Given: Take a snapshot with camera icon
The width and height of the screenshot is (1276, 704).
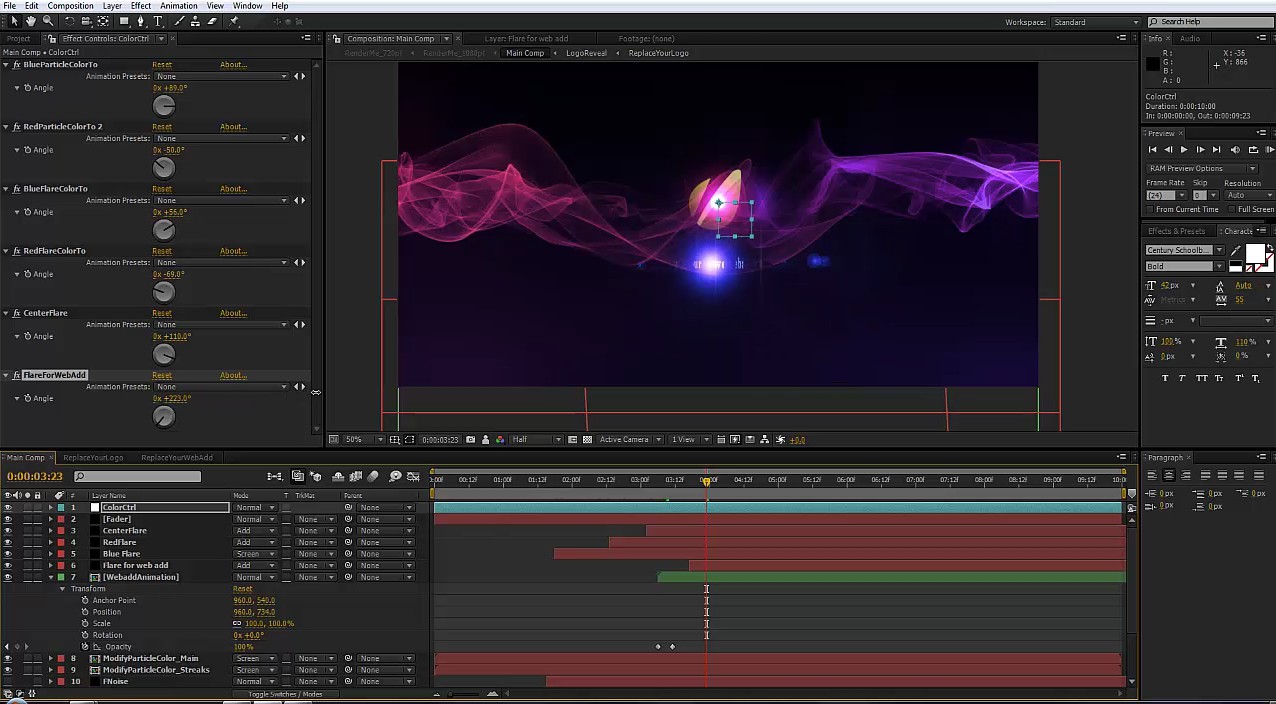Looking at the screenshot, I should pyautogui.click(x=471, y=440).
